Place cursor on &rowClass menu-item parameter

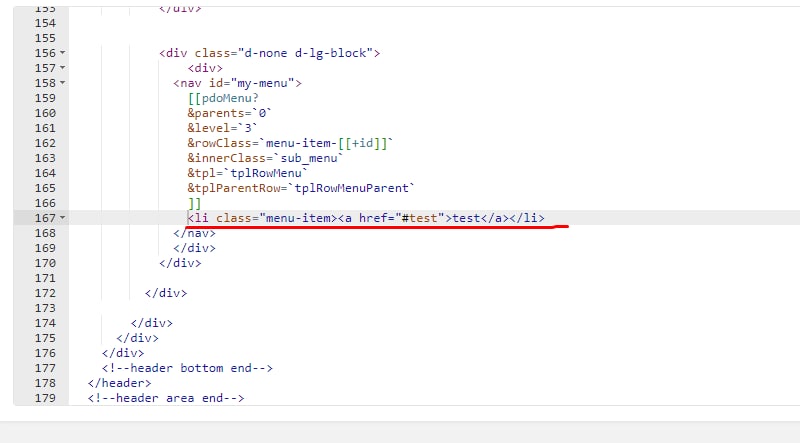290,143
